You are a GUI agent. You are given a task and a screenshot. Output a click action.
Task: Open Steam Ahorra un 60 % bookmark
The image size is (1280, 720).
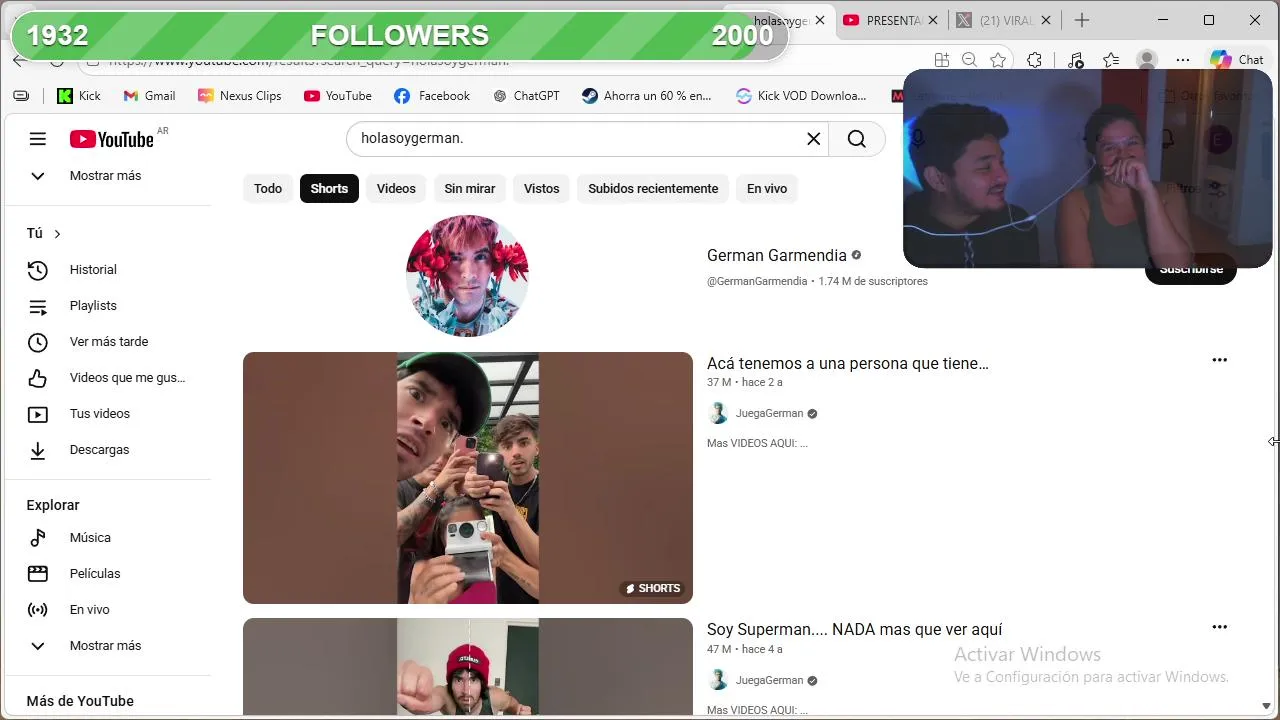[x=647, y=96]
